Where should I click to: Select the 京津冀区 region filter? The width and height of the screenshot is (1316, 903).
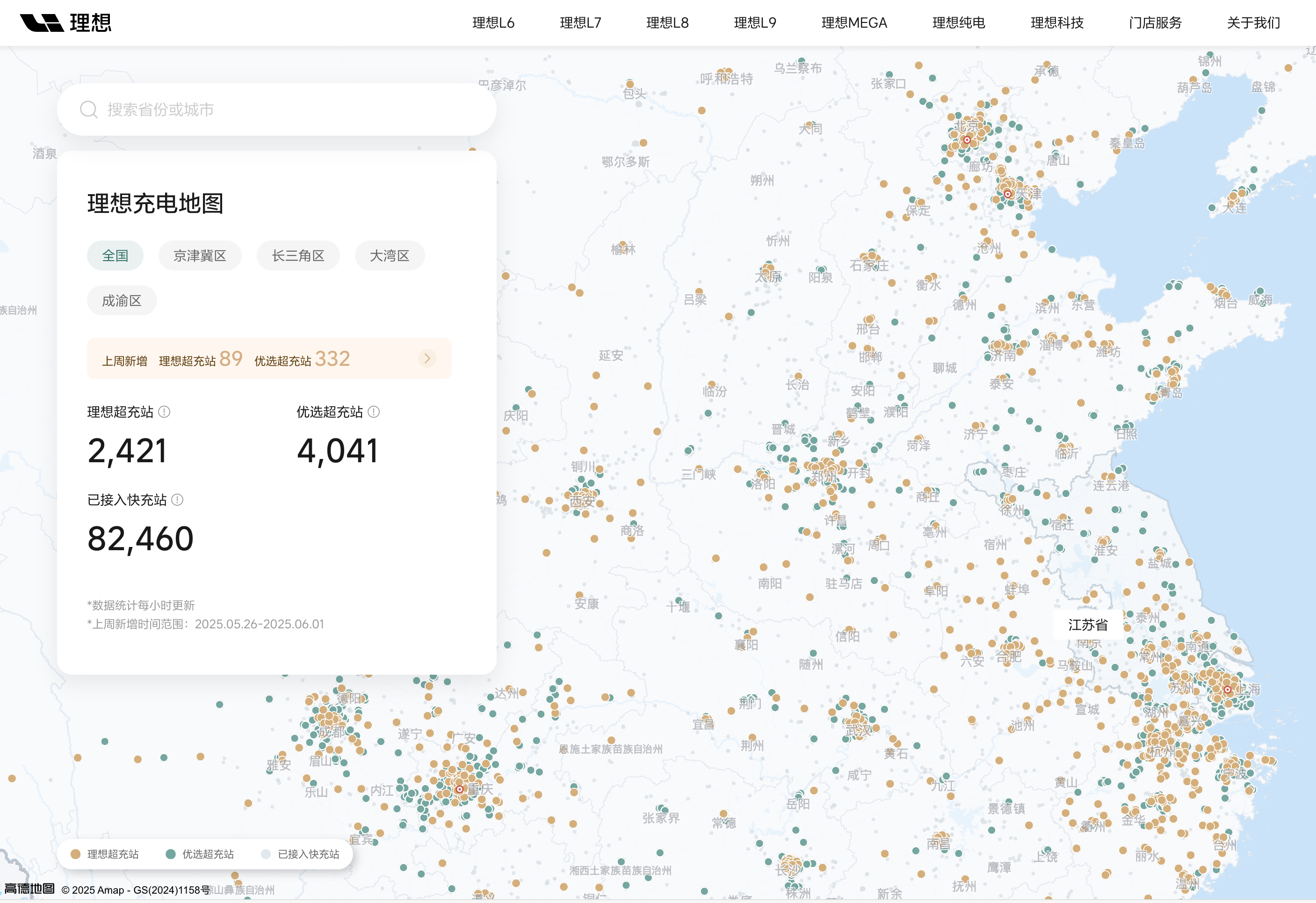[x=200, y=255]
